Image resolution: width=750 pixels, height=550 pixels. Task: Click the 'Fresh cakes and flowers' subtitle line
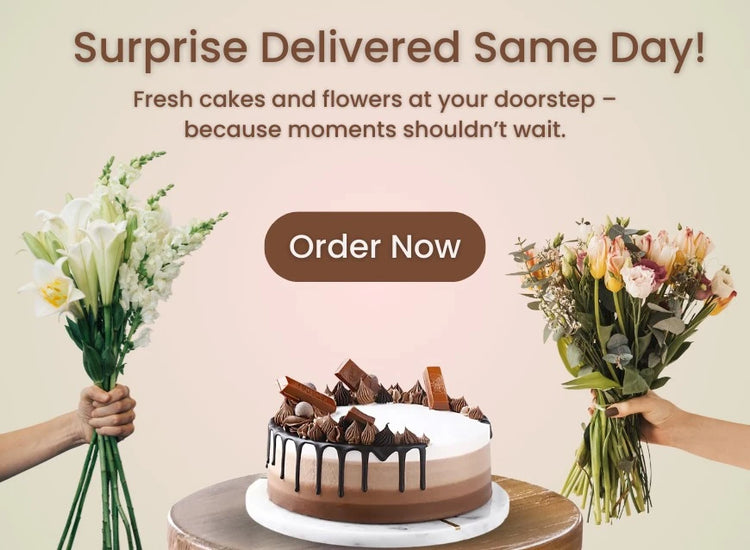375,99
